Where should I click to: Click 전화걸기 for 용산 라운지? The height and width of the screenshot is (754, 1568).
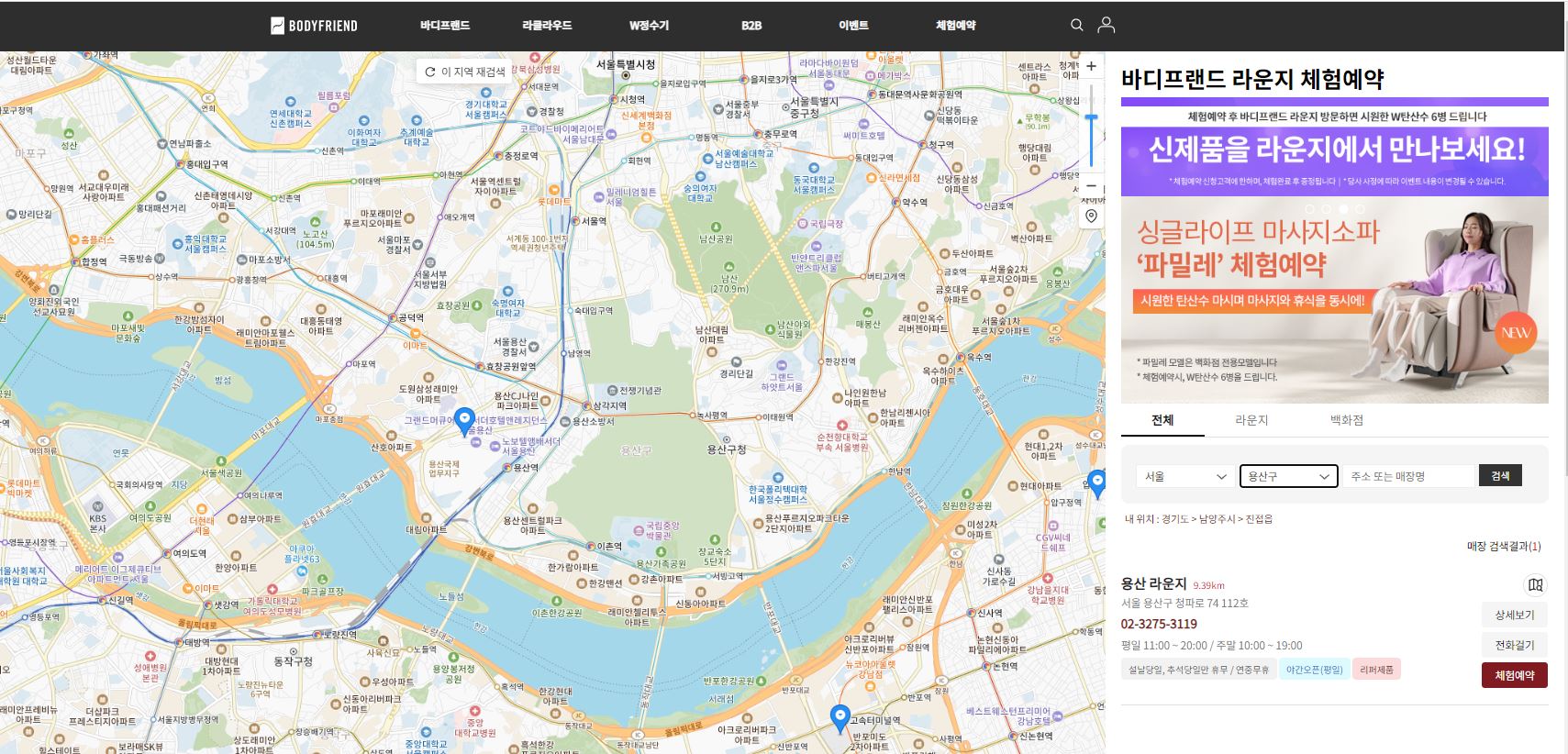[1514, 645]
